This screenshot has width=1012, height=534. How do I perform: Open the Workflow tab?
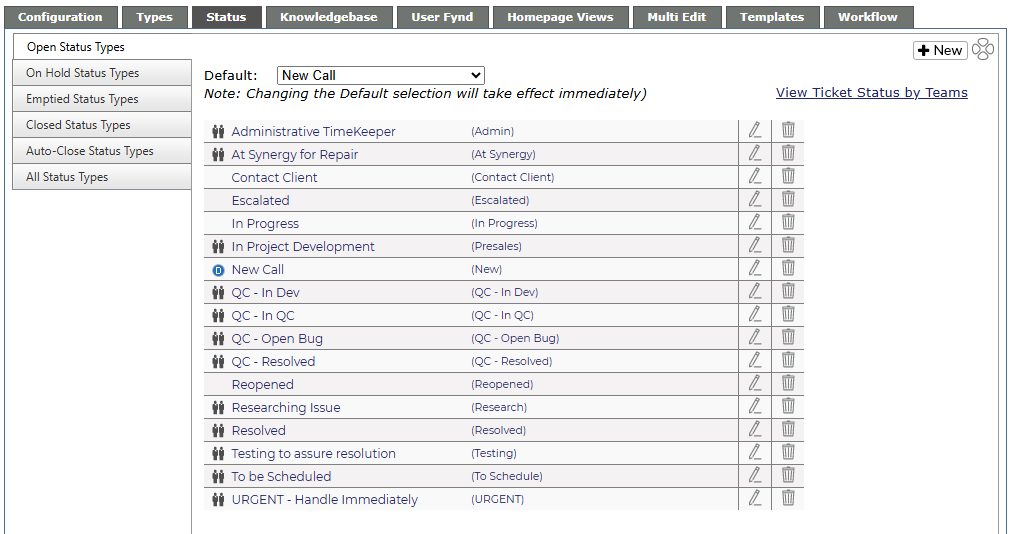[868, 17]
